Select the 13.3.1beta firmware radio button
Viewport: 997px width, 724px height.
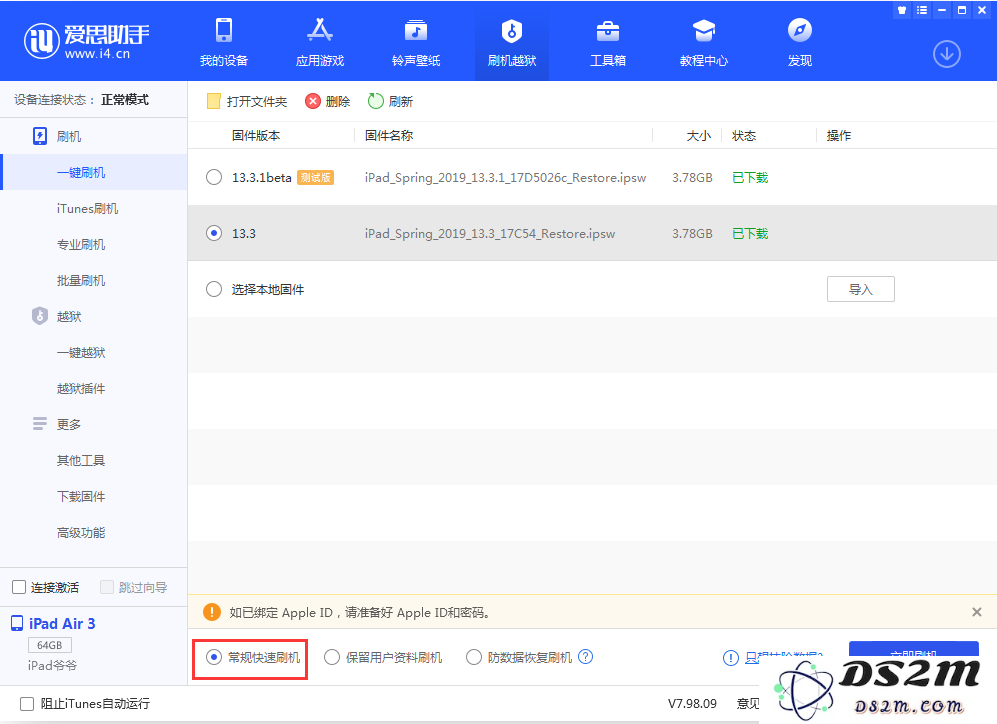point(214,177)
